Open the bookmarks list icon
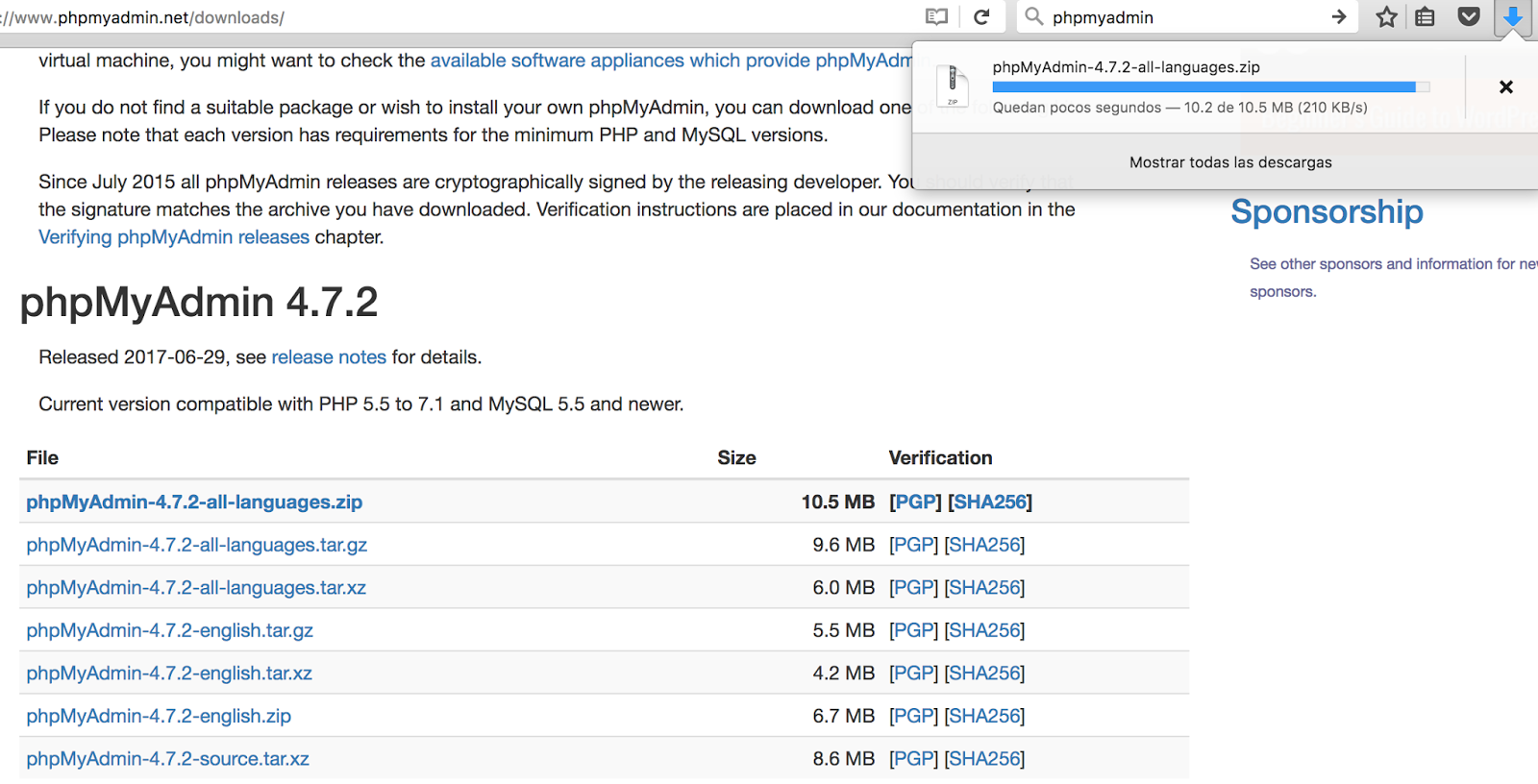The width and height of the screenshot is (1538, 784). 1426,16
